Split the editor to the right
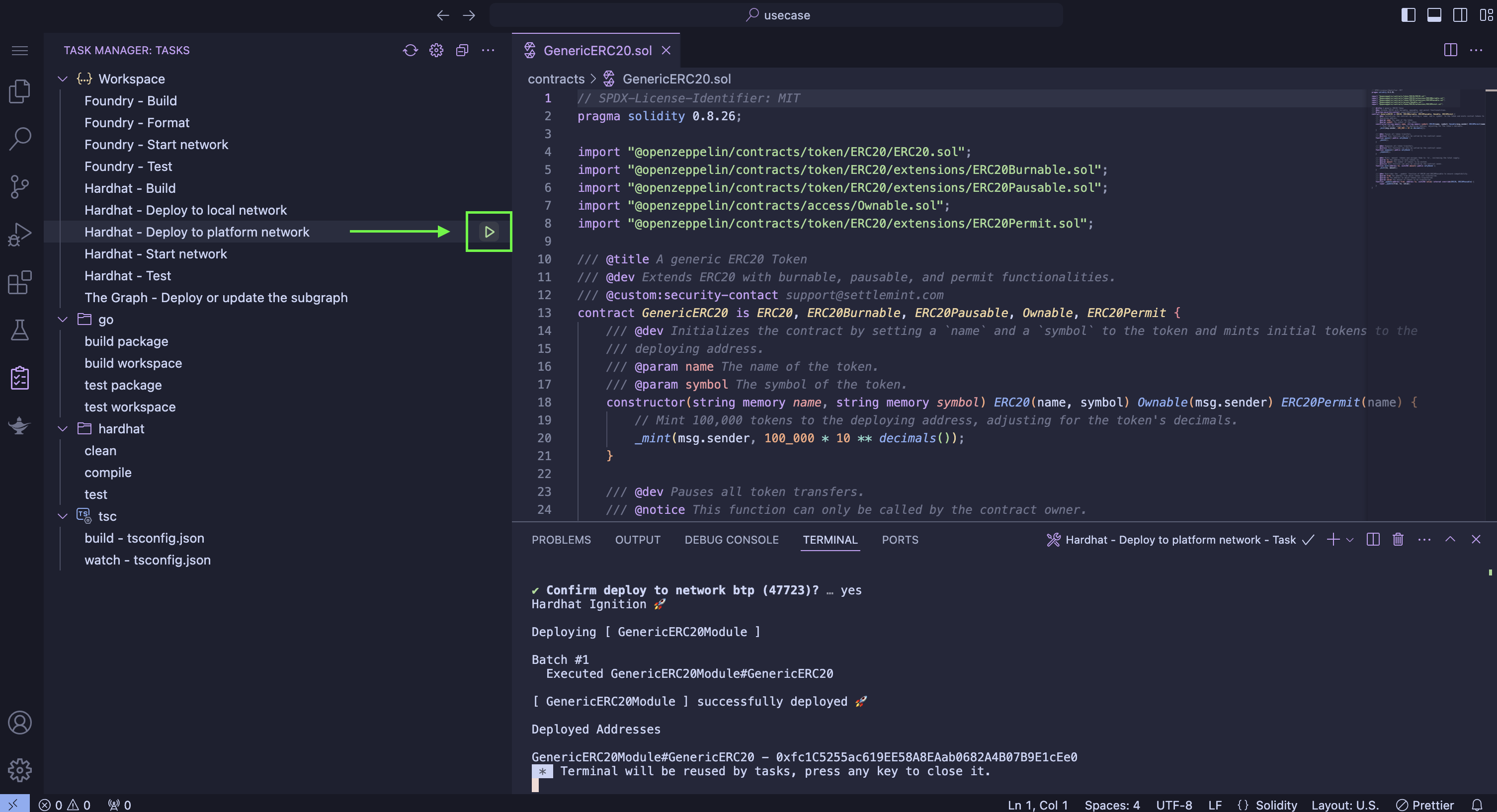The image size is (1497, 812). (x=1450, y=50)
